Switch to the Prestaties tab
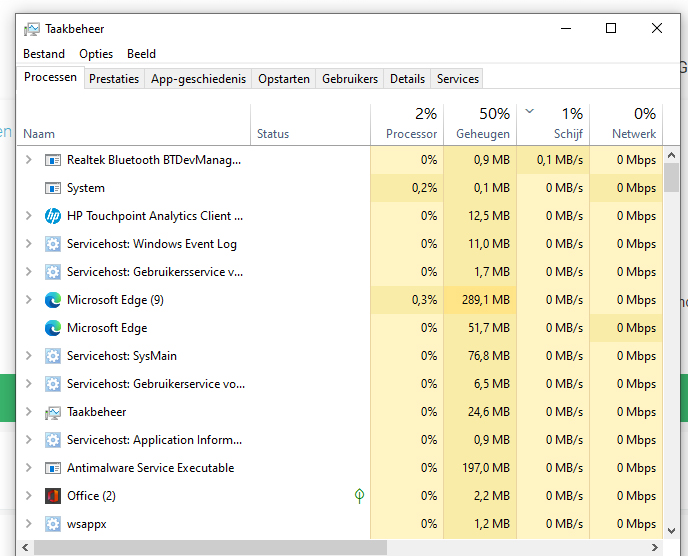This screenshot has width=688, height=556. (x=114, y=79)
